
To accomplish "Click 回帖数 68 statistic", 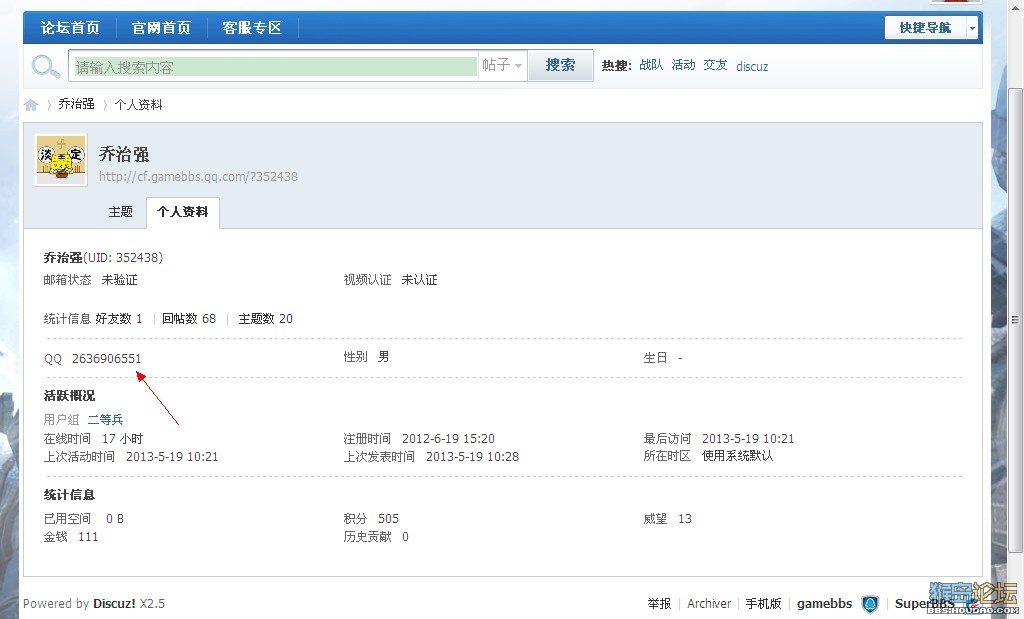I will 189,319.
